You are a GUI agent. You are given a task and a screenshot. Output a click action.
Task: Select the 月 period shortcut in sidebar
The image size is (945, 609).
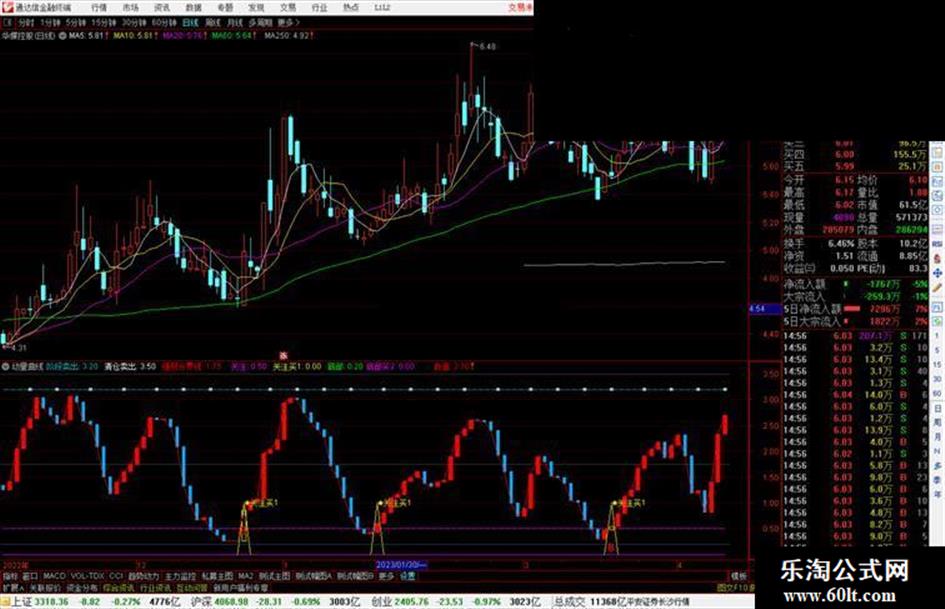(x=938, y=437)
